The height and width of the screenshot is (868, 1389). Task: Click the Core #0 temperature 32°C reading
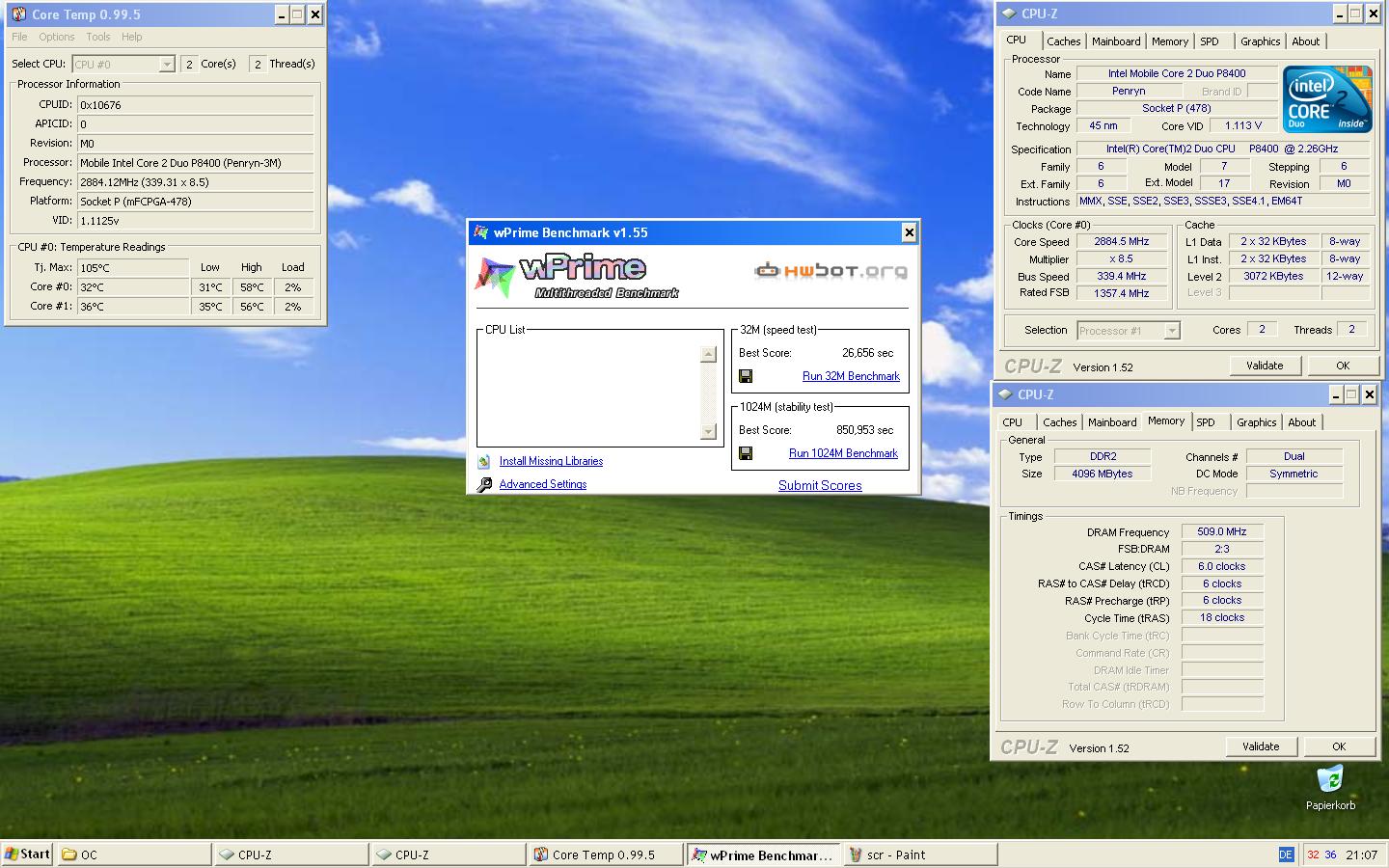[133, 287]
